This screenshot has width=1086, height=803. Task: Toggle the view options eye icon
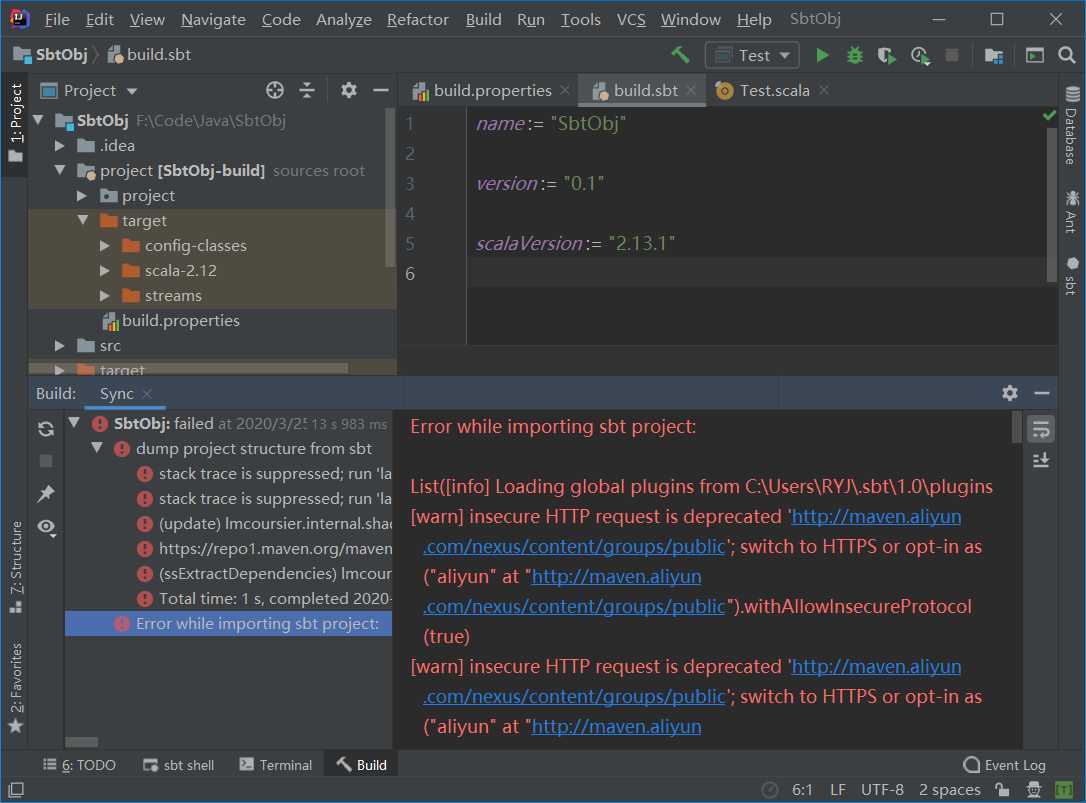click(x=46, y=527)
